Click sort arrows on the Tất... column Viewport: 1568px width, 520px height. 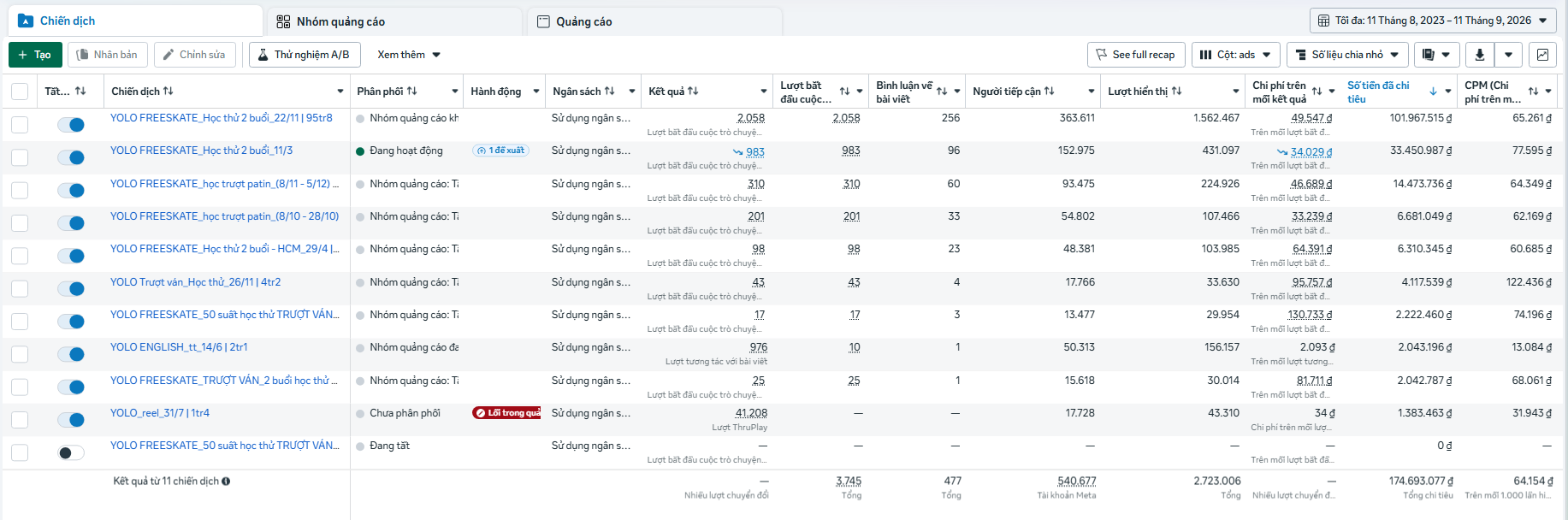pyautogui.click(x=80, y=91)
